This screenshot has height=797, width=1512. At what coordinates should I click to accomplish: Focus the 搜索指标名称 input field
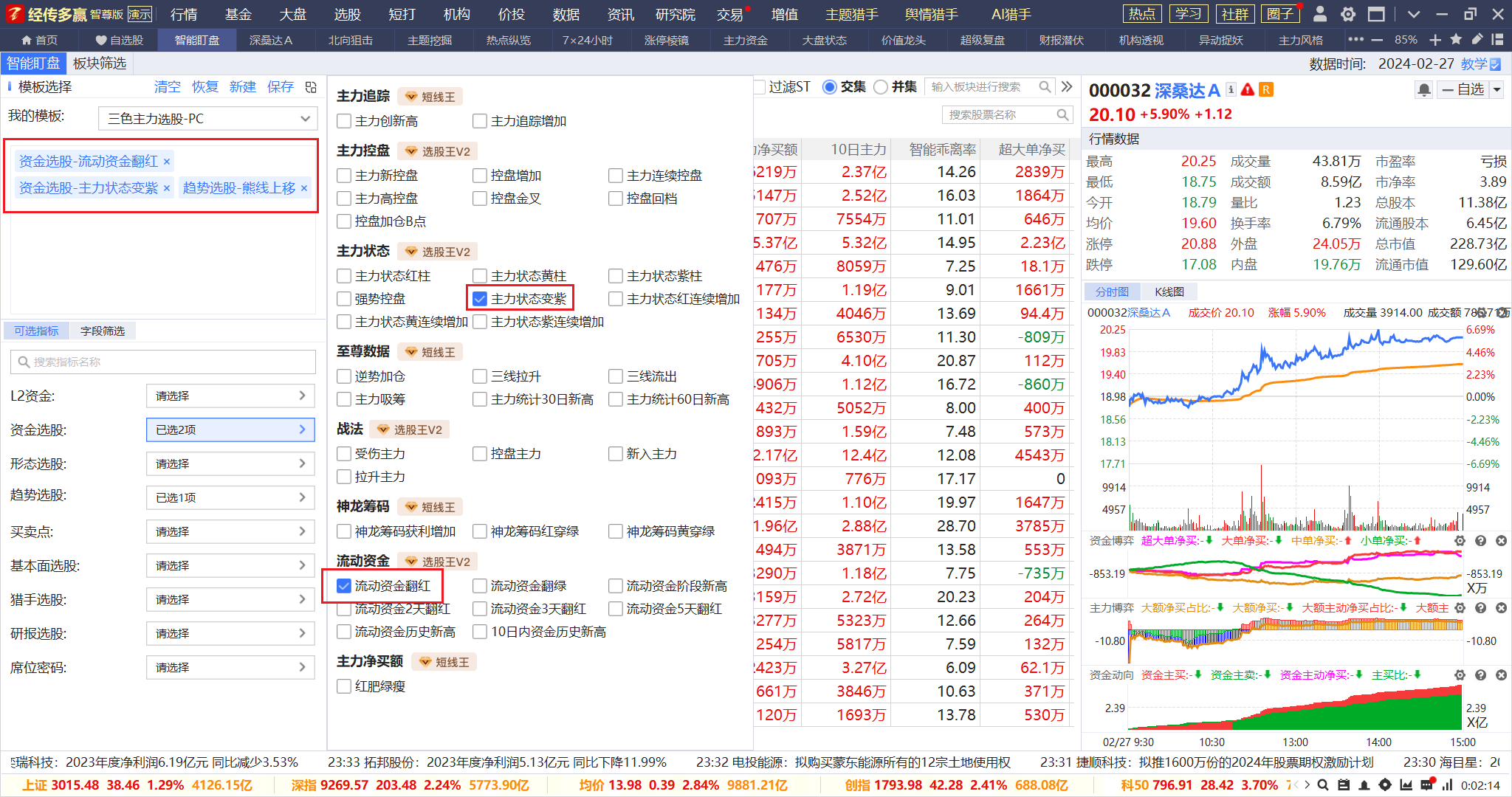pyautogui.click(x=163, y=362)
